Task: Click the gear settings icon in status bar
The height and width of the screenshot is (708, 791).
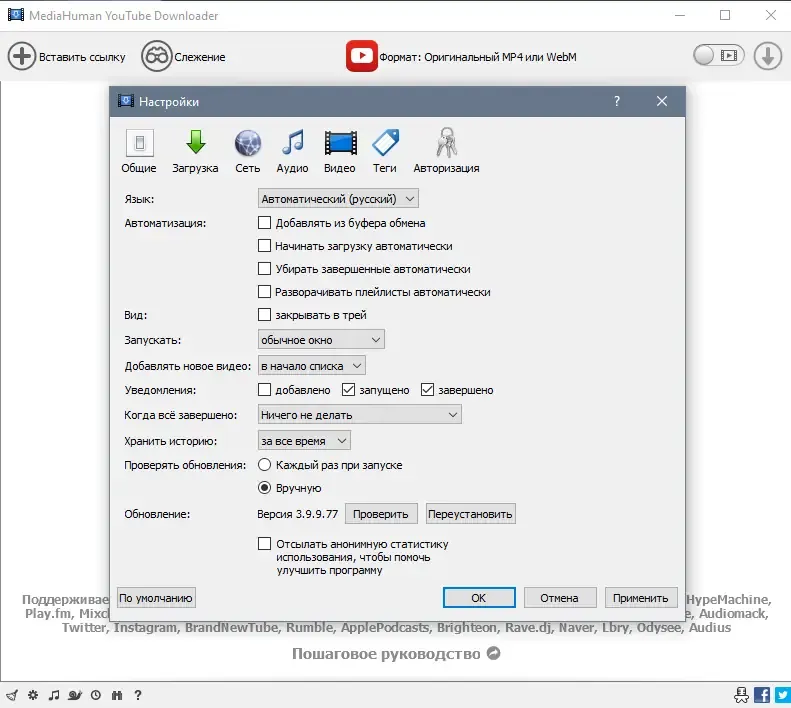Action: tap(33, 695)
